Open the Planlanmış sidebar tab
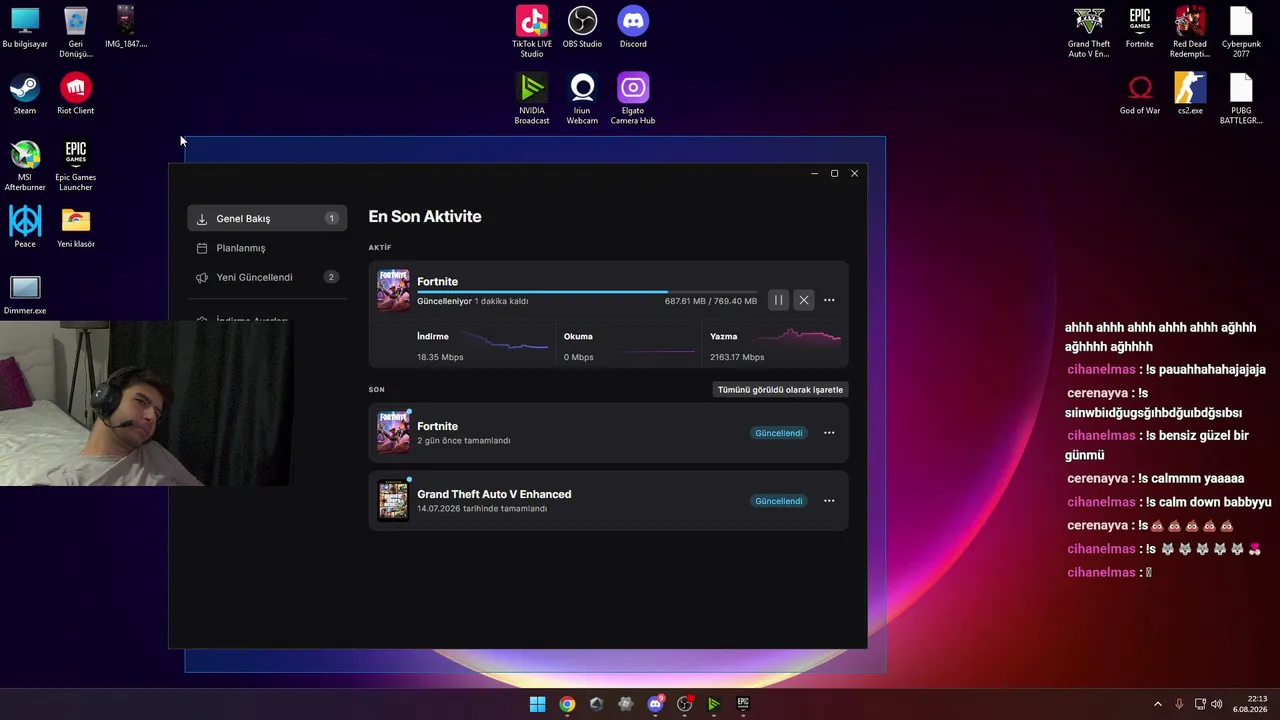This screenshot has height=720, width=1280. click(x=267, y=248)
